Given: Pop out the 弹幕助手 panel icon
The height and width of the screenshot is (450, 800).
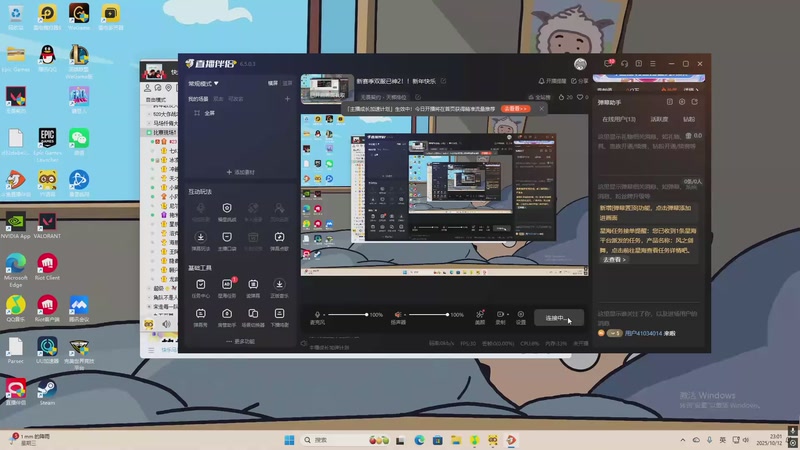Looking at the screenshot, I should pyautogui.click(x=694, y=102).
